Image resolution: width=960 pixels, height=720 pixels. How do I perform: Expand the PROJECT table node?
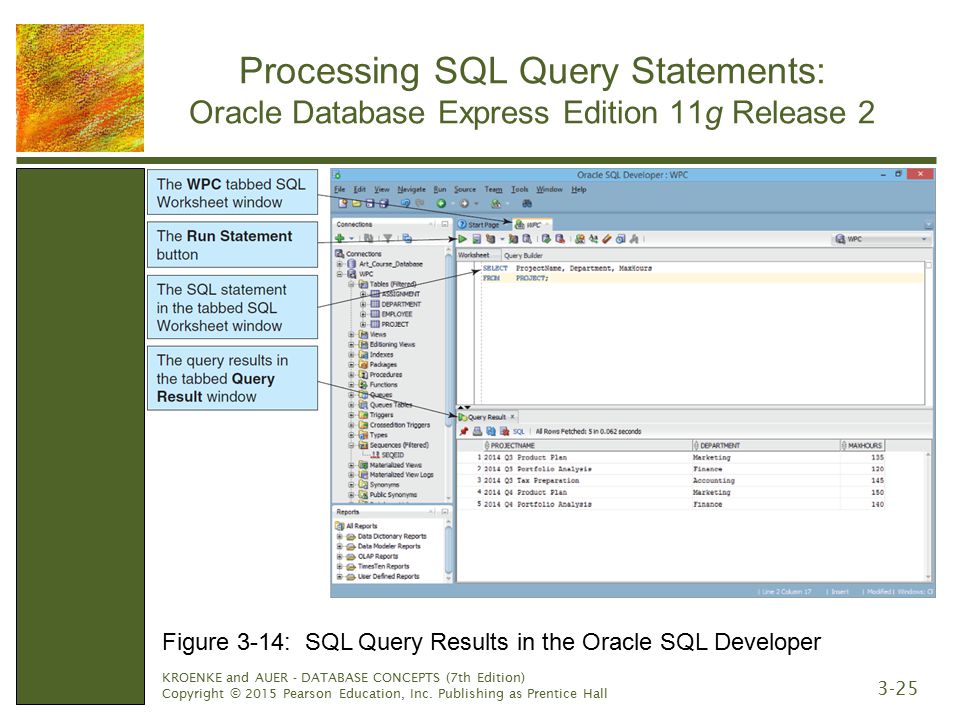tap(363, 324)
